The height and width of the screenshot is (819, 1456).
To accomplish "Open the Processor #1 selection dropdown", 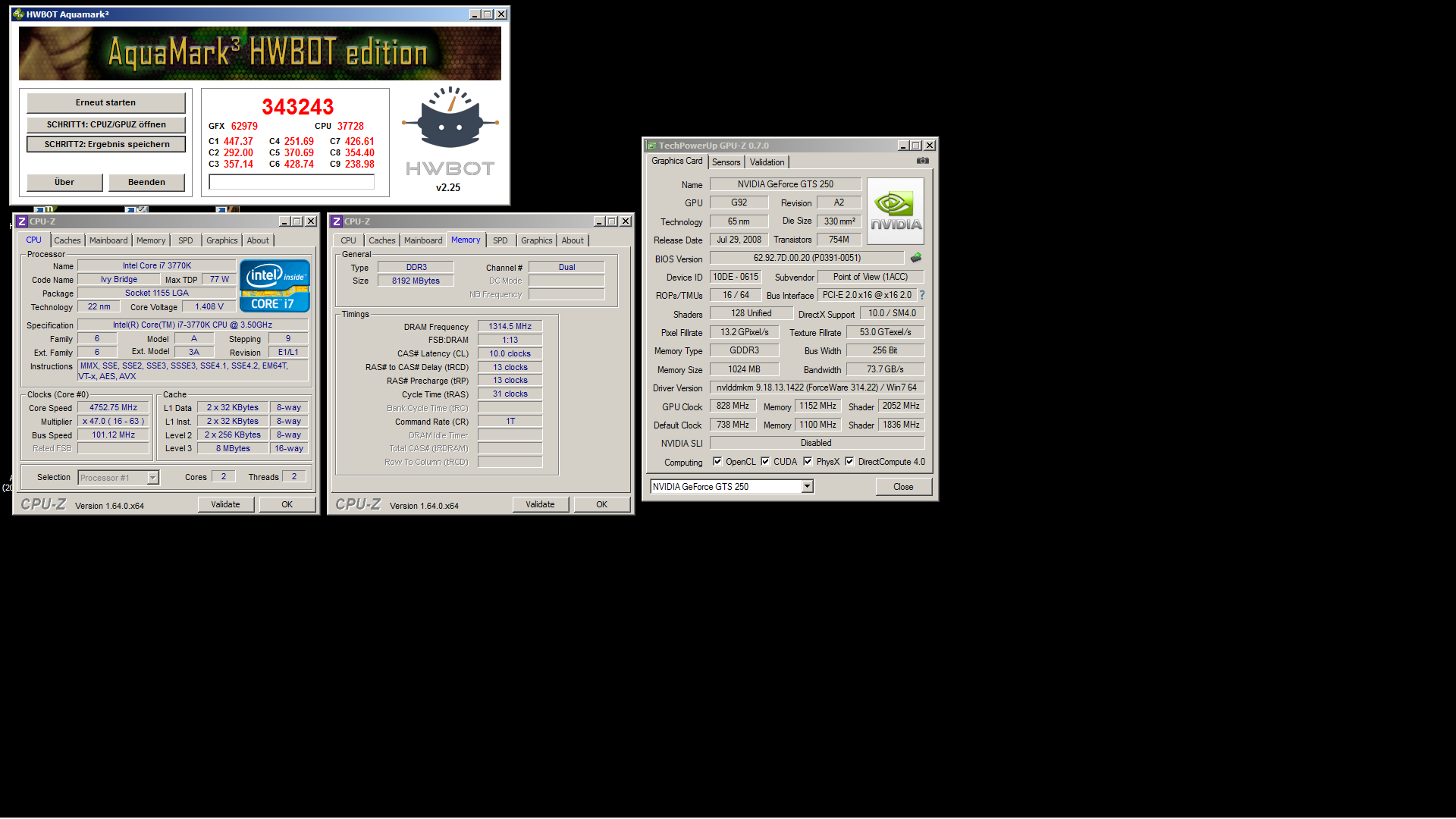I will click(x=152, y=478).
